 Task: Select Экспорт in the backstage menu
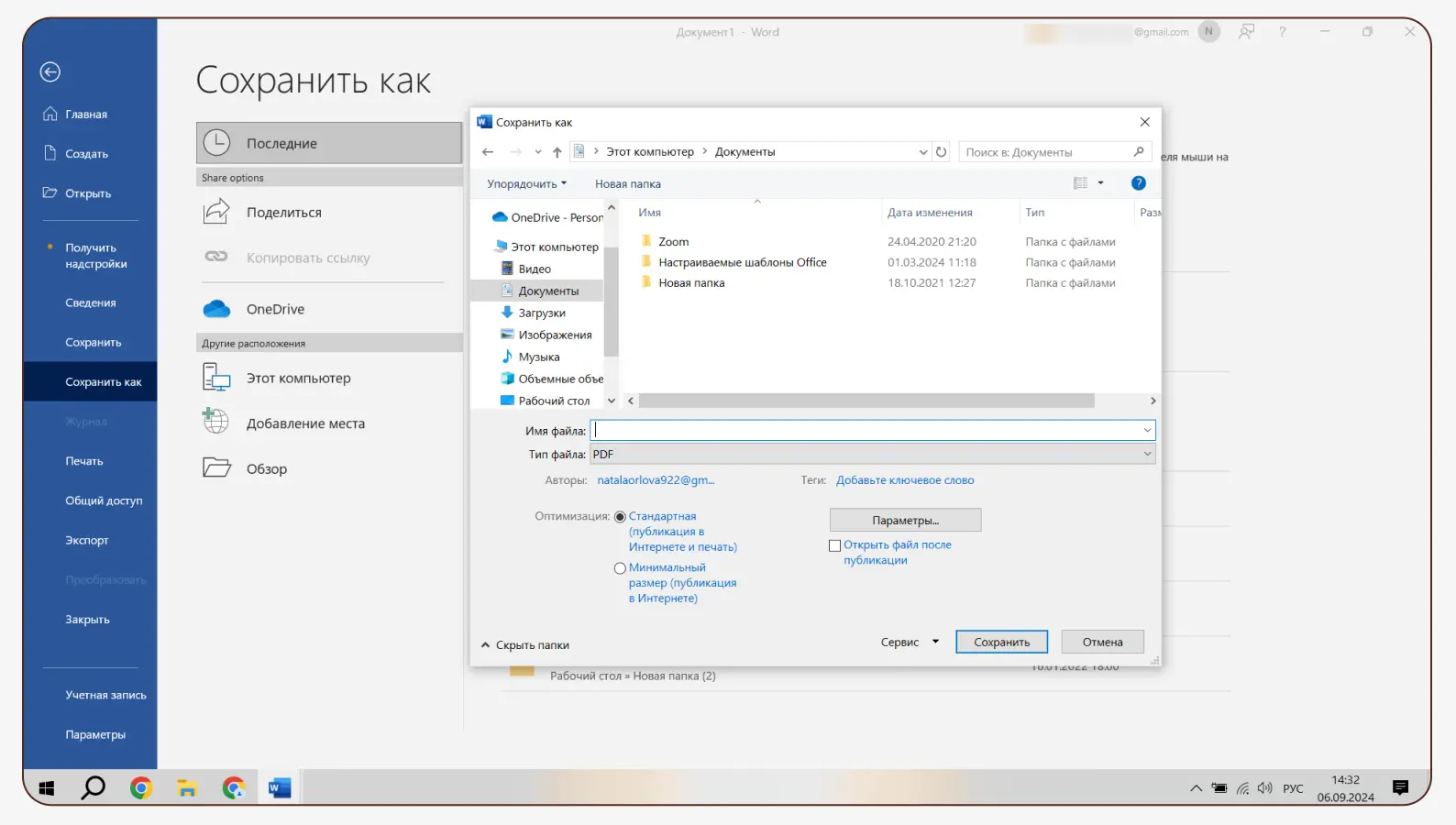[86, 540]
